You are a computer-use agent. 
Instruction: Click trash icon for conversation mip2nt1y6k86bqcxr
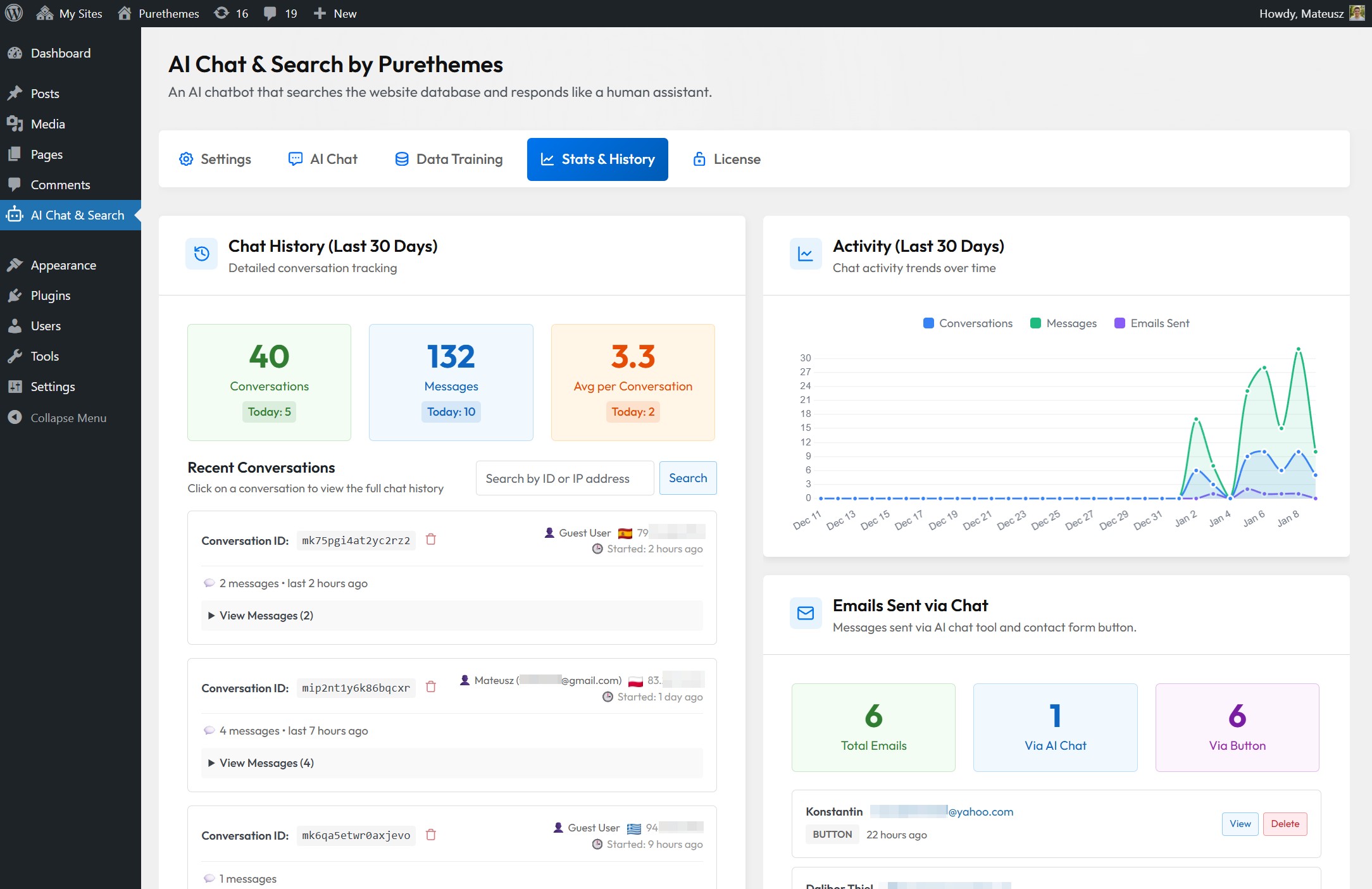431,687
